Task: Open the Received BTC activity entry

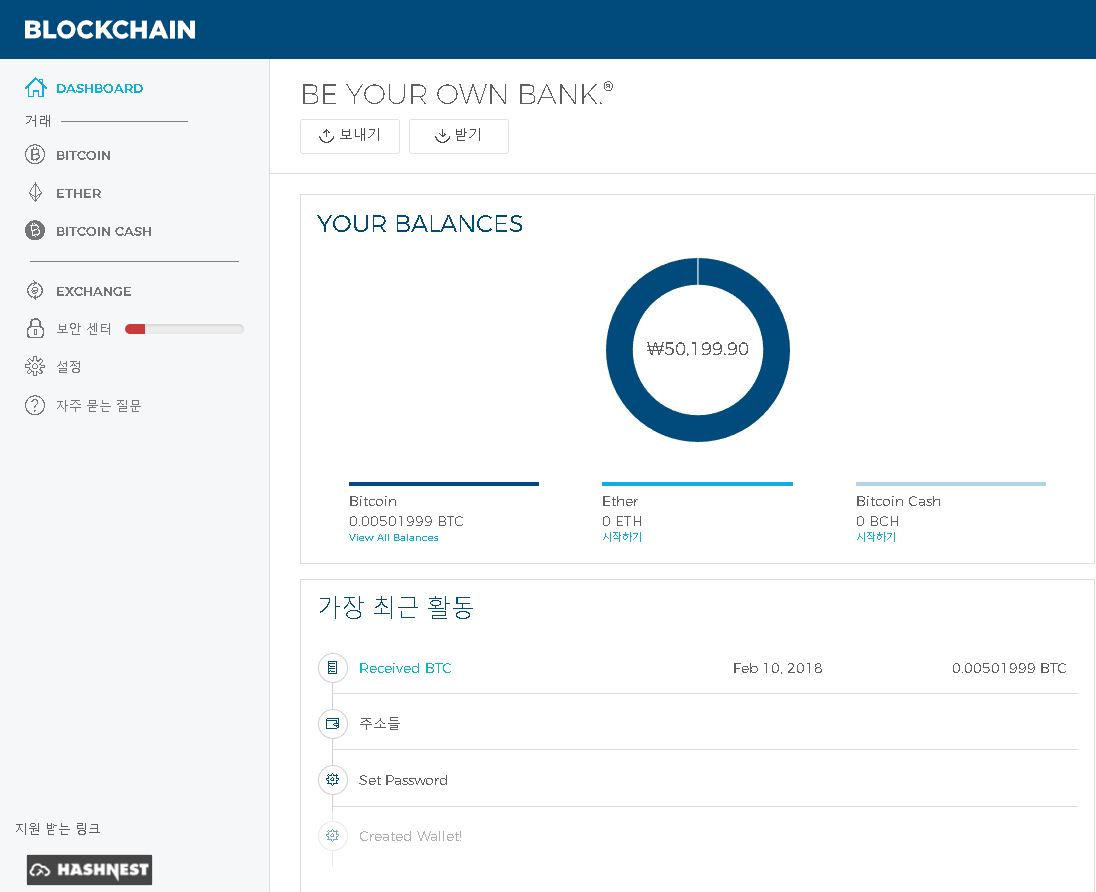Action: pos(405,668)
